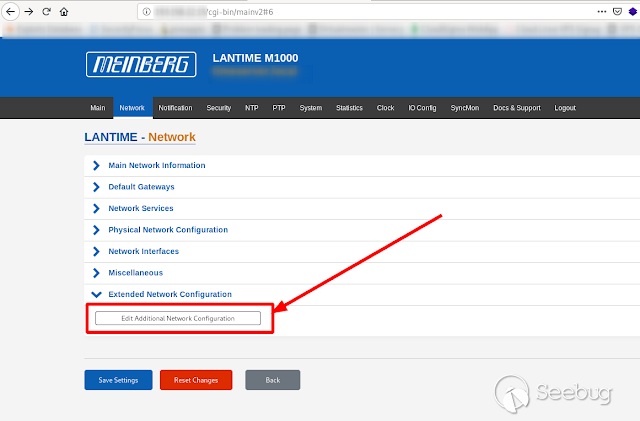
Task: Go back using browser back arrow
Action: tap(10, 11)
